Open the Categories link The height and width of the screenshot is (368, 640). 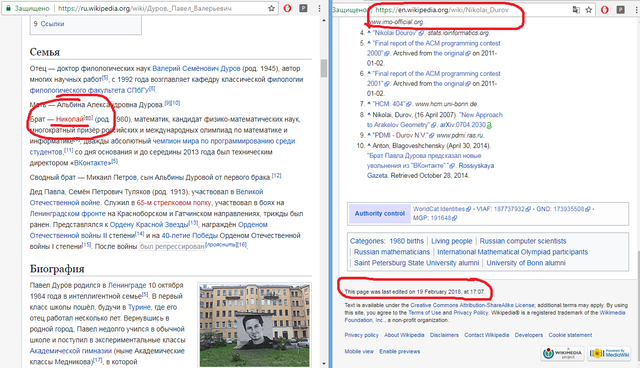pyautogui.click(x=367, y=241)
